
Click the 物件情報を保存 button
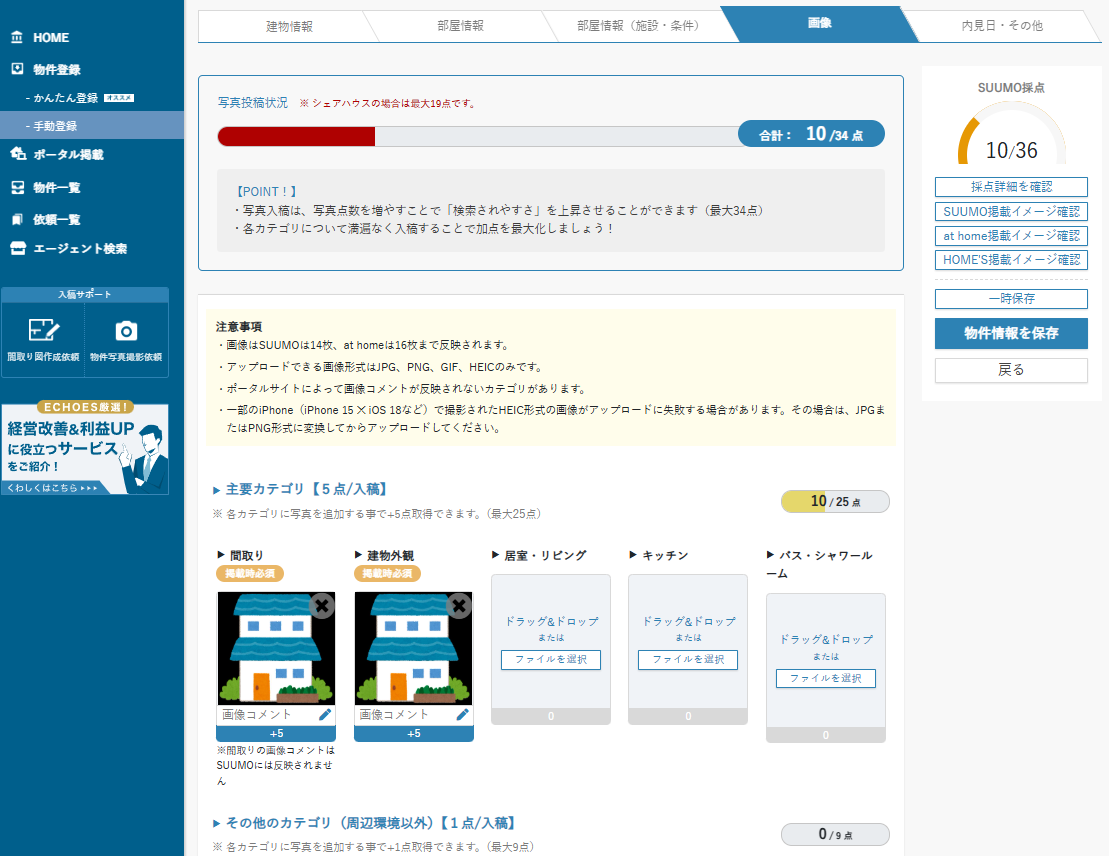click(1011, 333)
